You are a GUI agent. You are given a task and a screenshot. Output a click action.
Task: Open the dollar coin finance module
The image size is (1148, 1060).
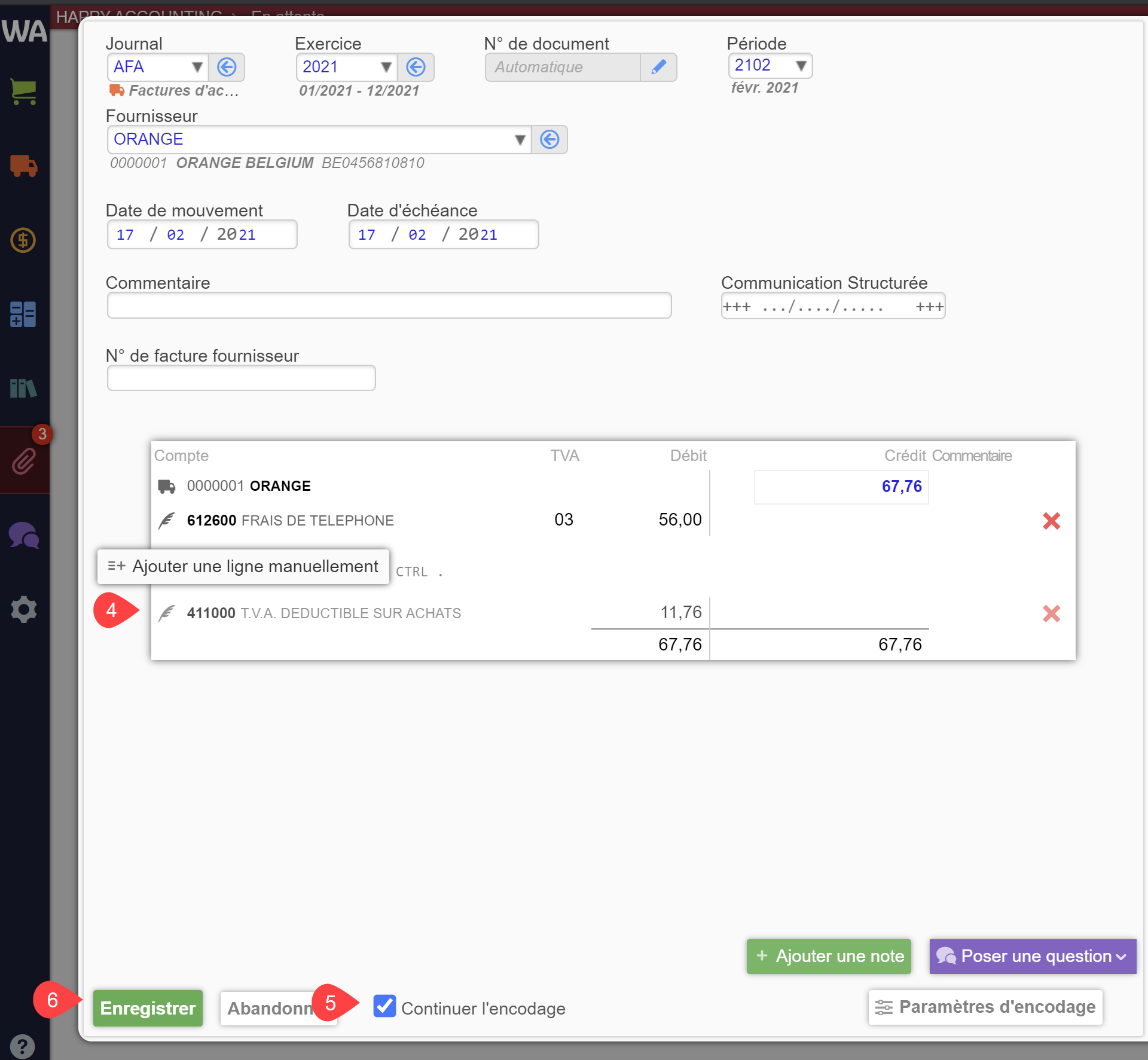pyautogui.click(x=23, y=240)
